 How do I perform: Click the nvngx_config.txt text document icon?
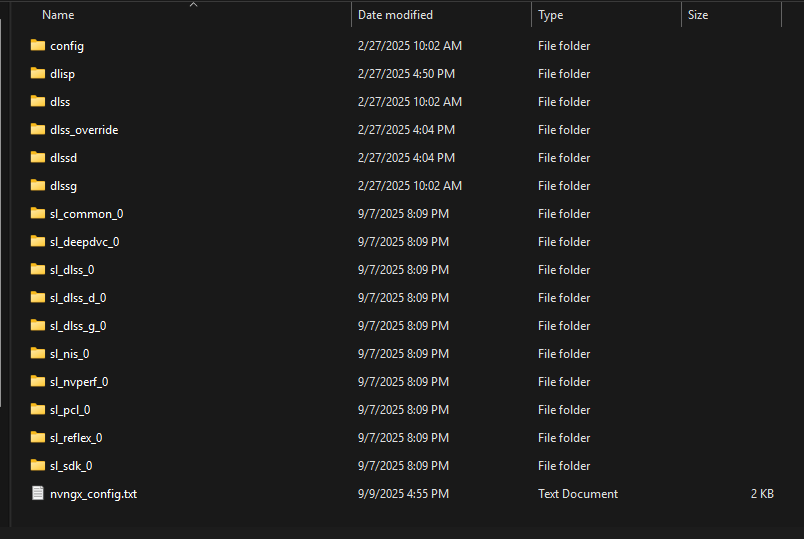click(x=37, y=493)
